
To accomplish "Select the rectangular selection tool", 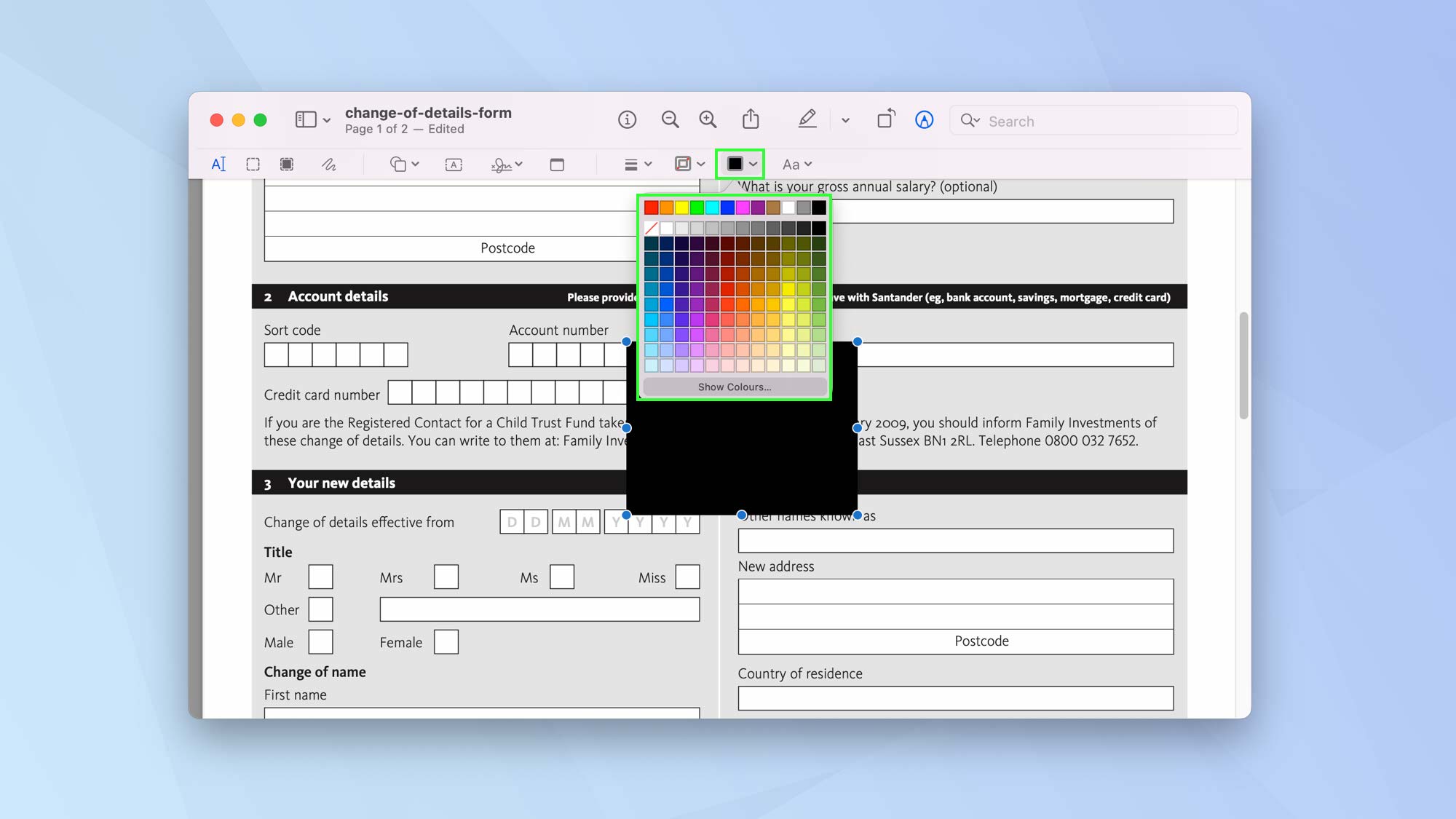I will pos(253,164).
